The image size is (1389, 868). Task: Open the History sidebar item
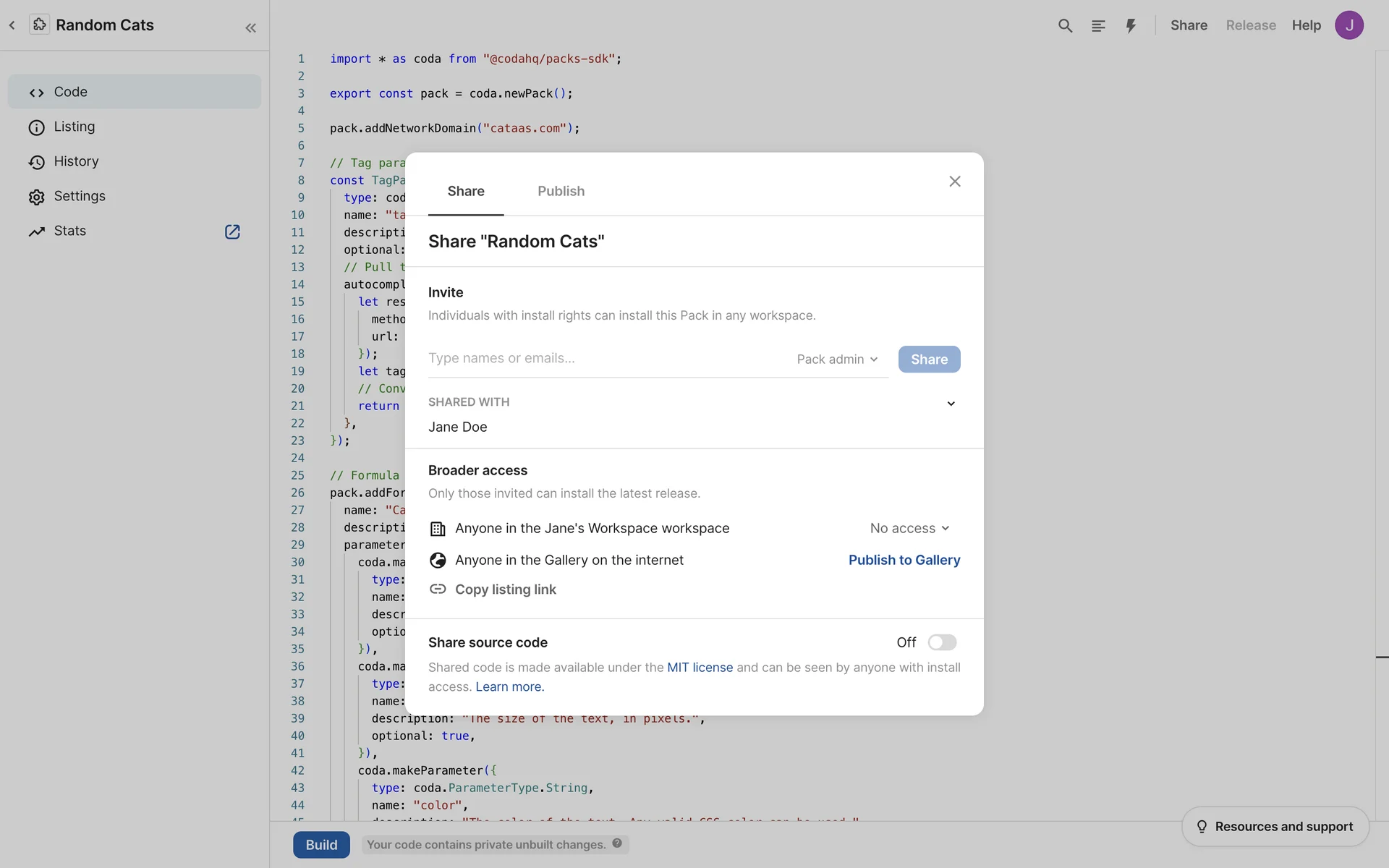coord(76,161)
